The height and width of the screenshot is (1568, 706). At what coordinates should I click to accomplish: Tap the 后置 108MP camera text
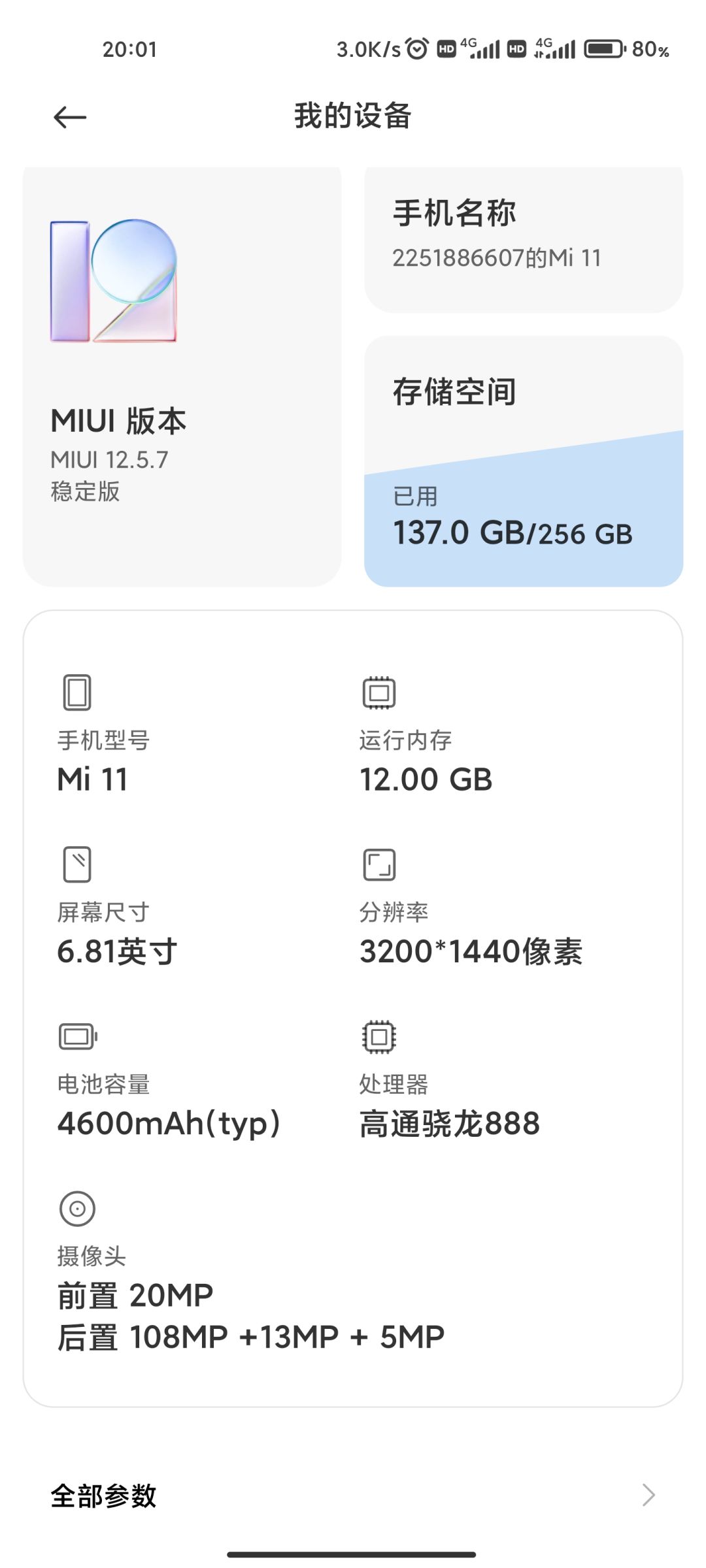[x=251, y=1337]
